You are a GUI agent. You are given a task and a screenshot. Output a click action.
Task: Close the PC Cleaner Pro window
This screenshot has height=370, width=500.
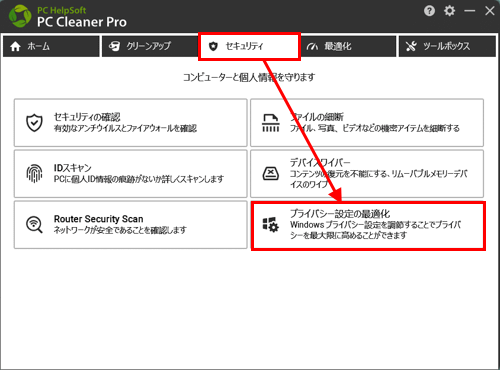tap(490, 11)
